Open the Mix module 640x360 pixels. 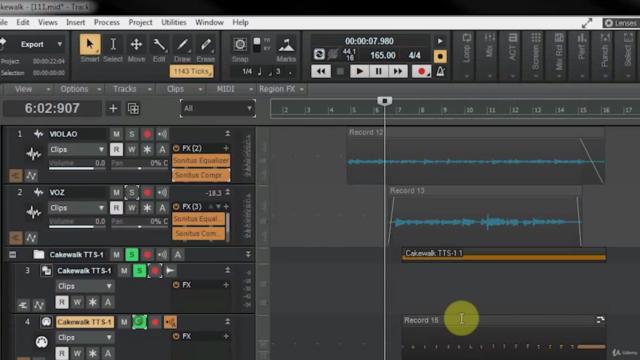pos(489,55)
